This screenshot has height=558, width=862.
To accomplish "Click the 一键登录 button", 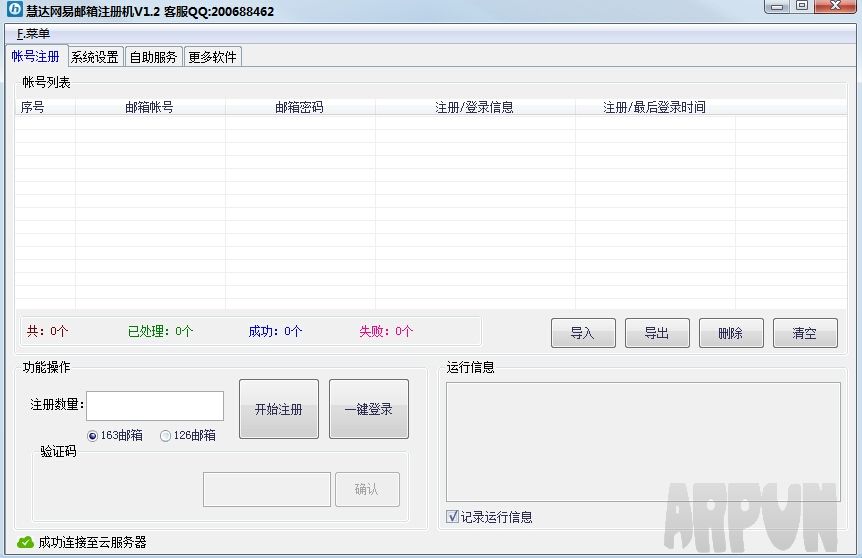I will click(x=368, y=409).
